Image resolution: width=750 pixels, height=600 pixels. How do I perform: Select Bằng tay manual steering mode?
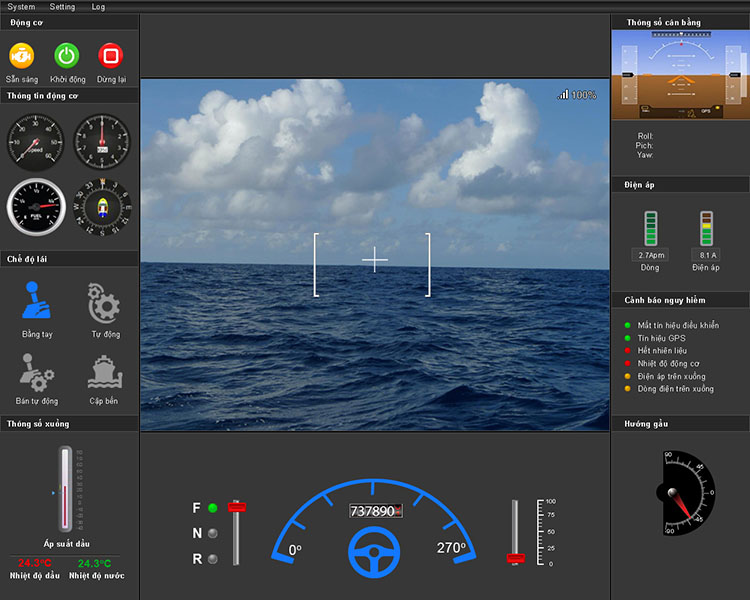coord(37,302)
